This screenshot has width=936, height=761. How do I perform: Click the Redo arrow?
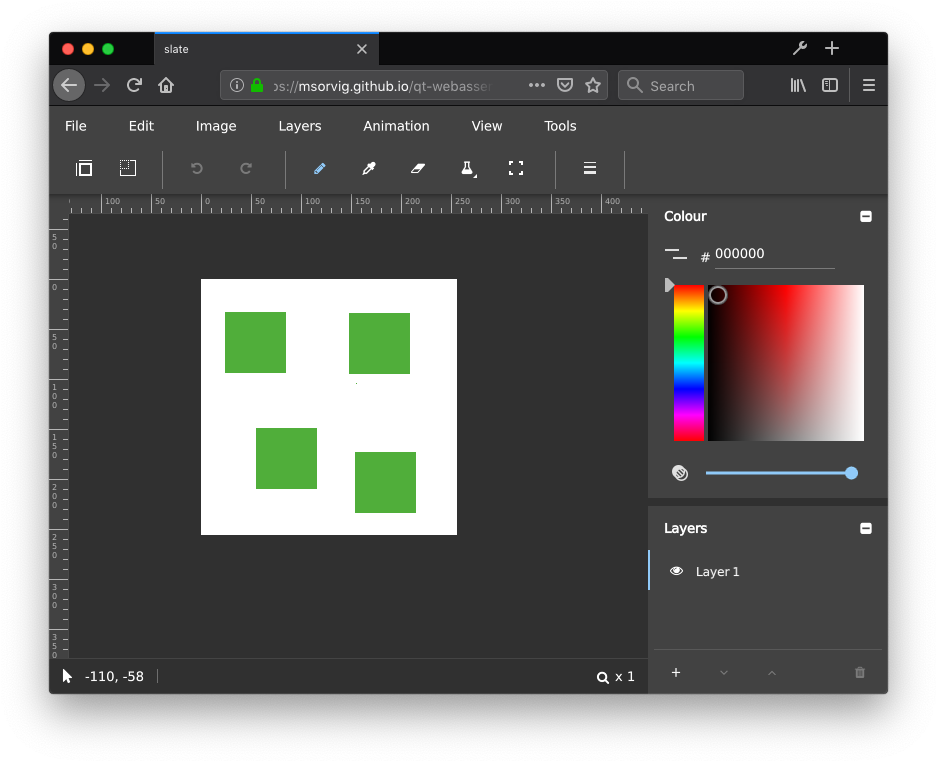point(246,168)
